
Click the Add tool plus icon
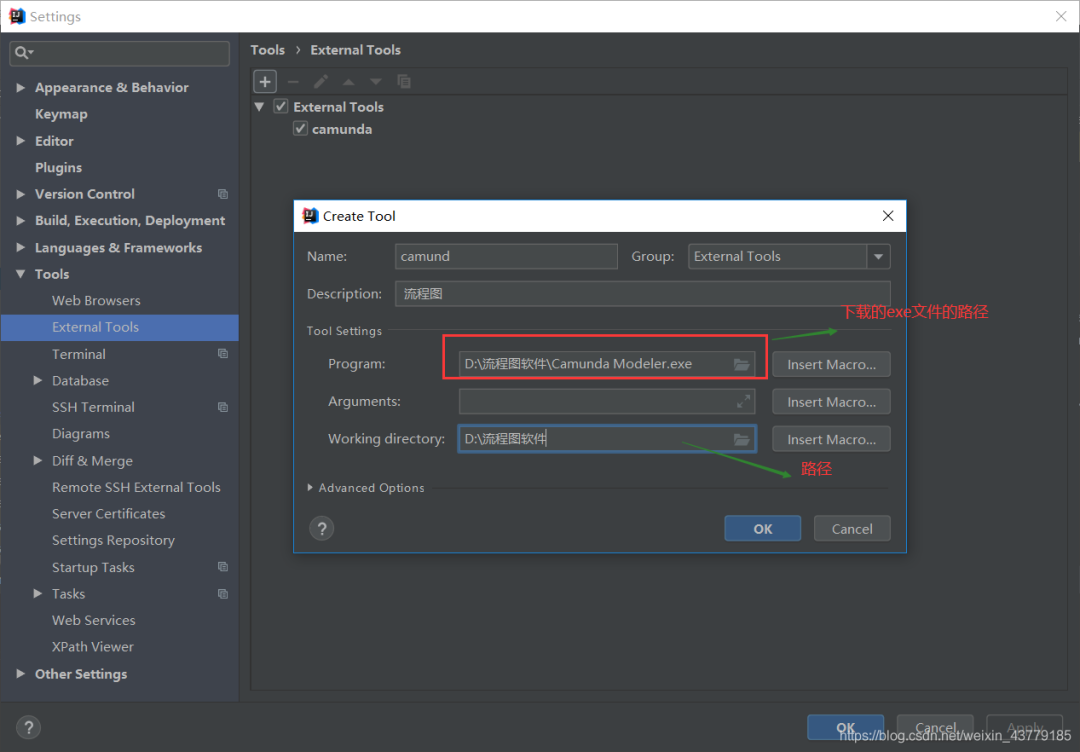click(x=264, y=81)
